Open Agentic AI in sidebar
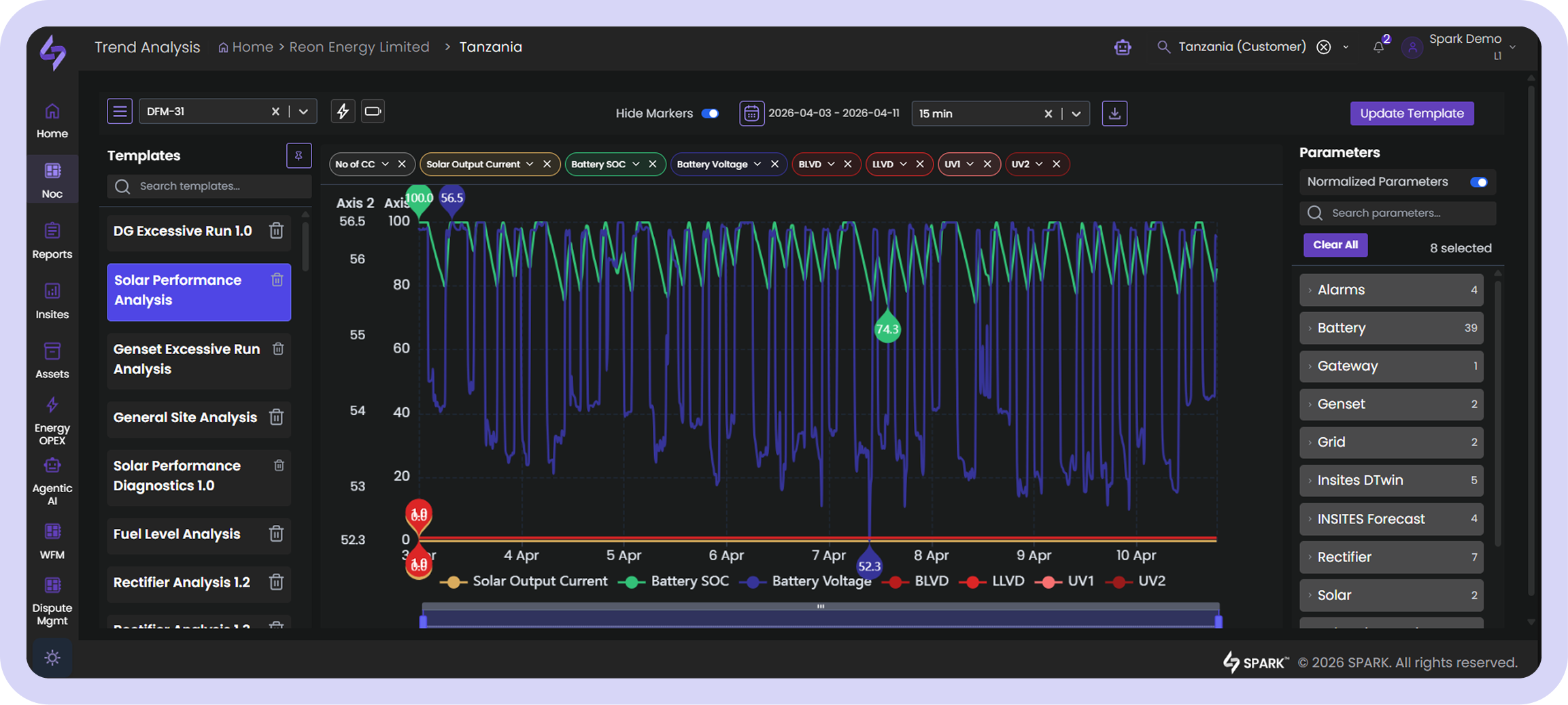Image resolution: width=1568 pixels, height=705 pixels. tap(52, 481)
